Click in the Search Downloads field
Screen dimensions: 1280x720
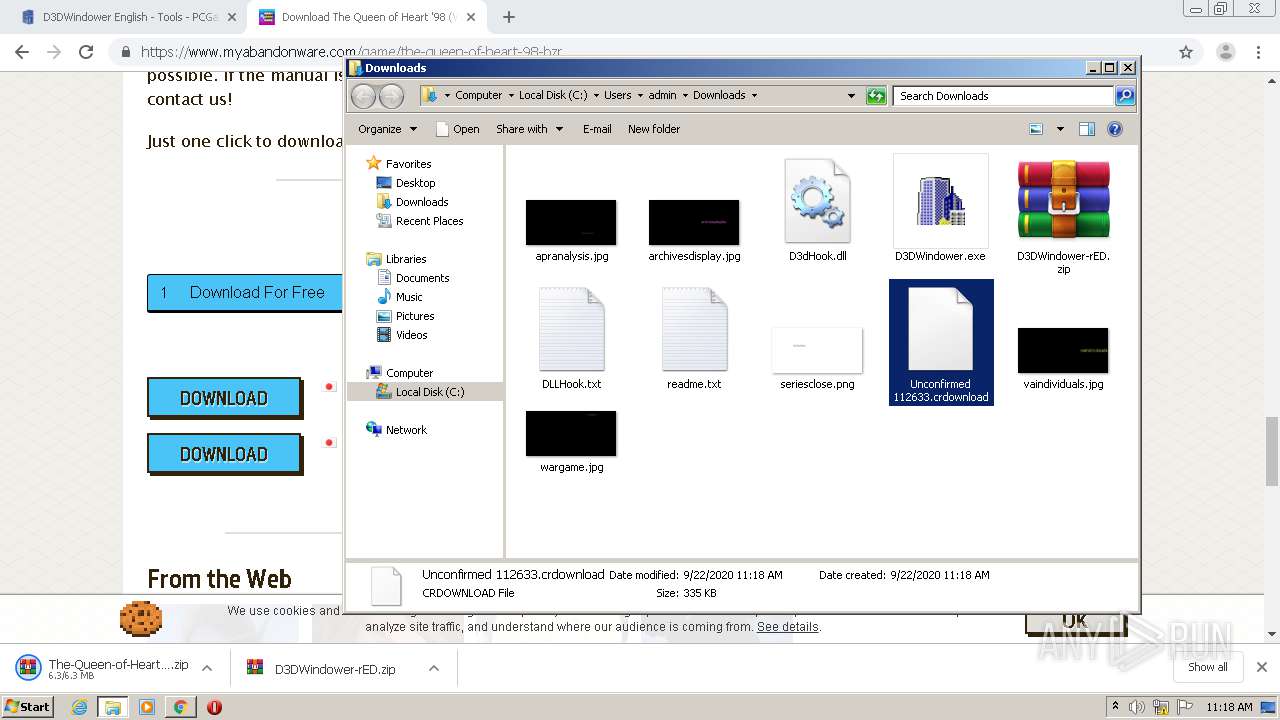(x=1003, y=96)
